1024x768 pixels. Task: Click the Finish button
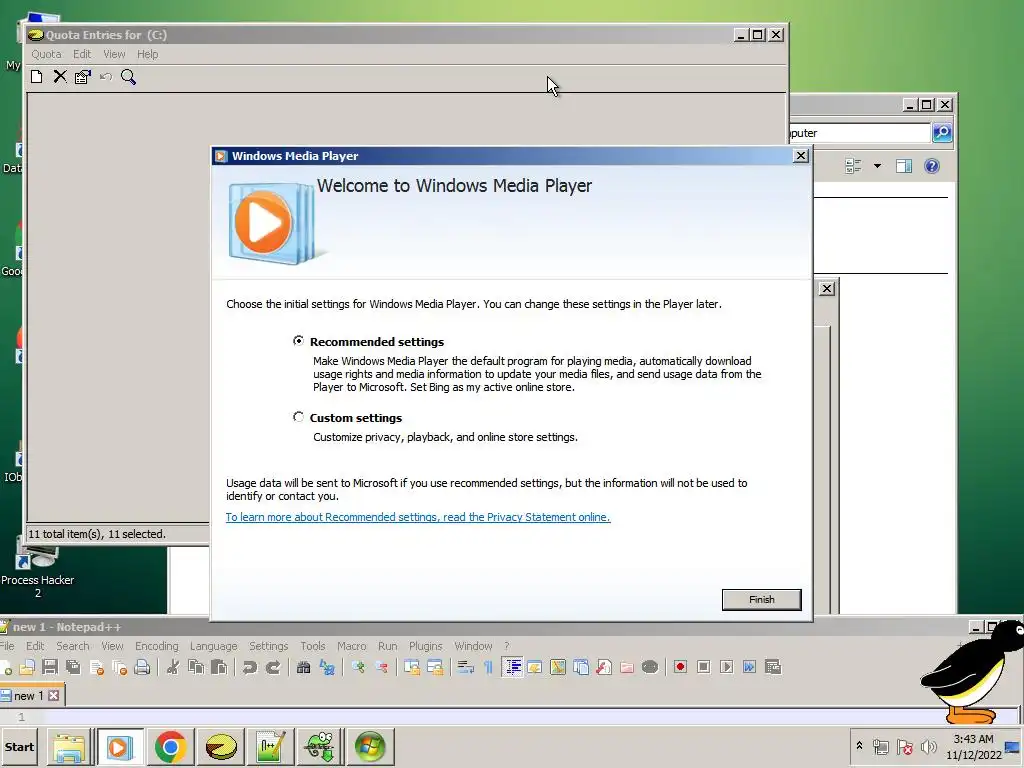click(x=761, y=600)
